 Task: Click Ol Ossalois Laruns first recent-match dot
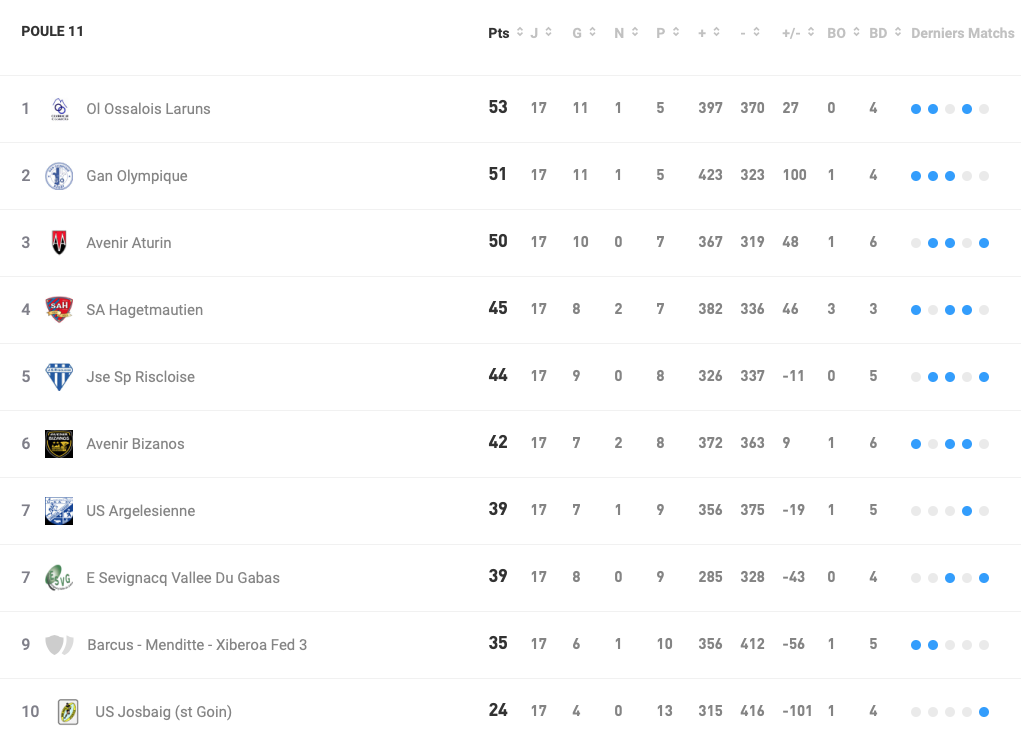(x=916, y=109)
